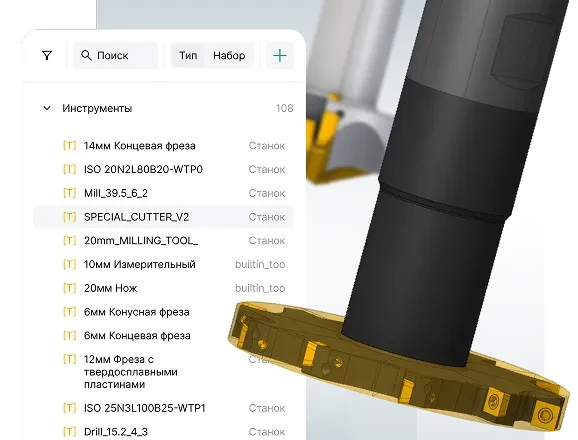Image resolution: width=578 pixels, height=440 pixels.
Task: Click Станок label of ISO 25N3L100B25-WTP1
Action: [267, 408]
